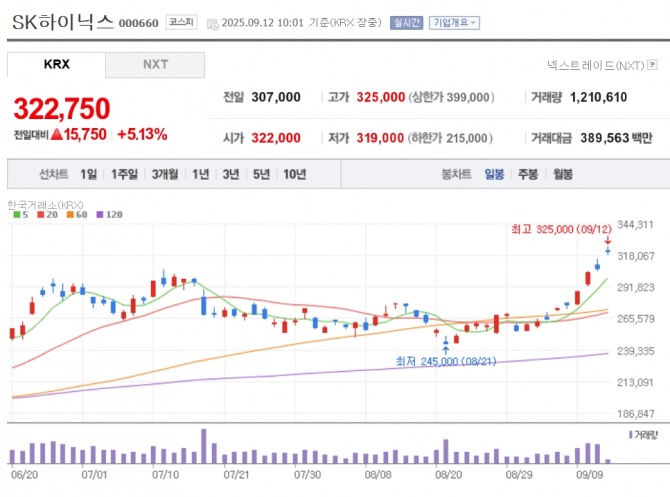The image size is (670, 497).
Task: Click the 344,311 price axis label
Action: 636,225
